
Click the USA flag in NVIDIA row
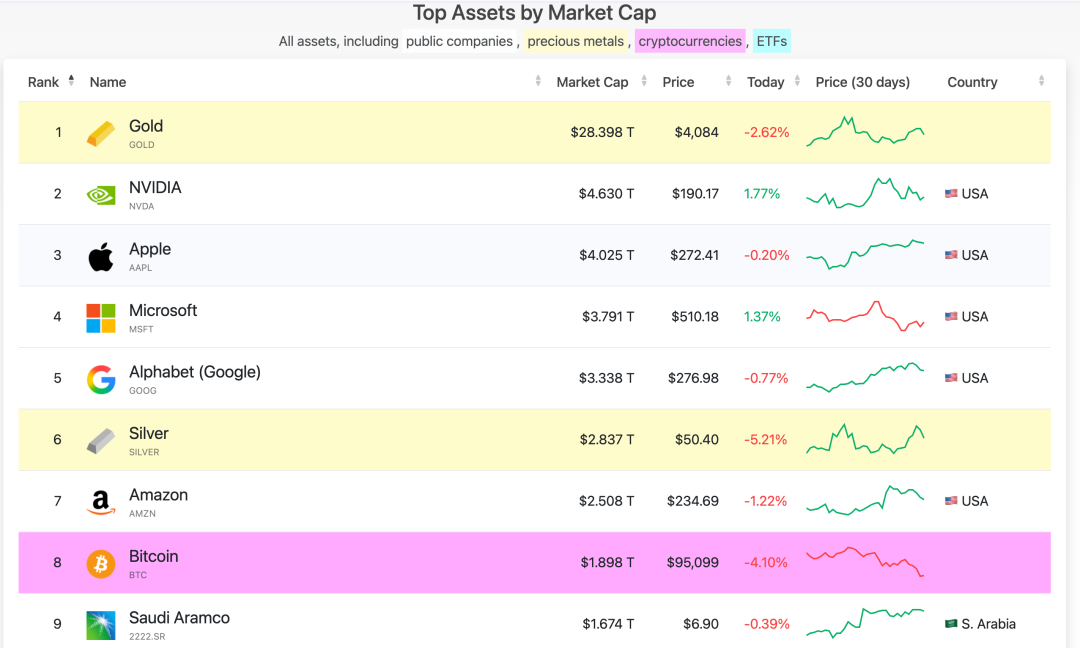[x=951, y=194]
